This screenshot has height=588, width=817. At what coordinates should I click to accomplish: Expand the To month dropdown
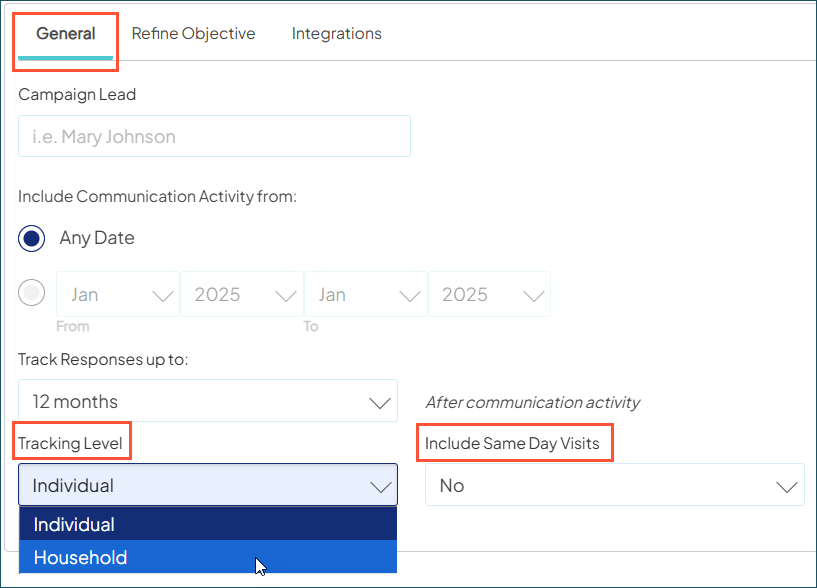pos(365,293)
